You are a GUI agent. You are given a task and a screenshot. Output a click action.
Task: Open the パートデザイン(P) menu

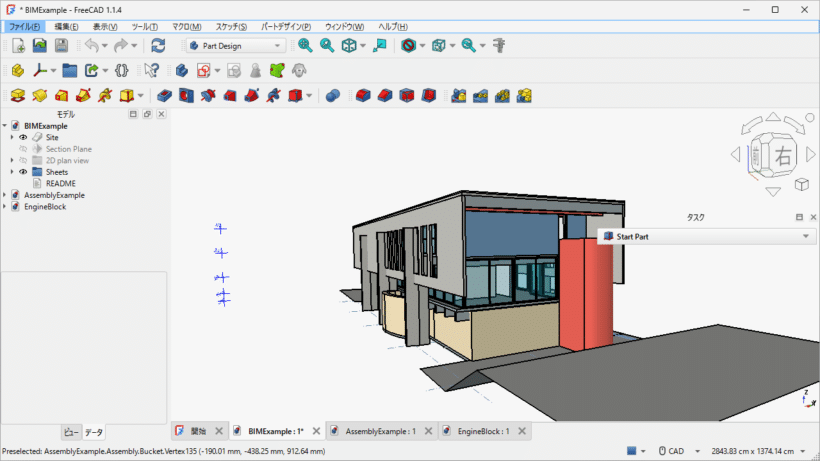[286, 27]
